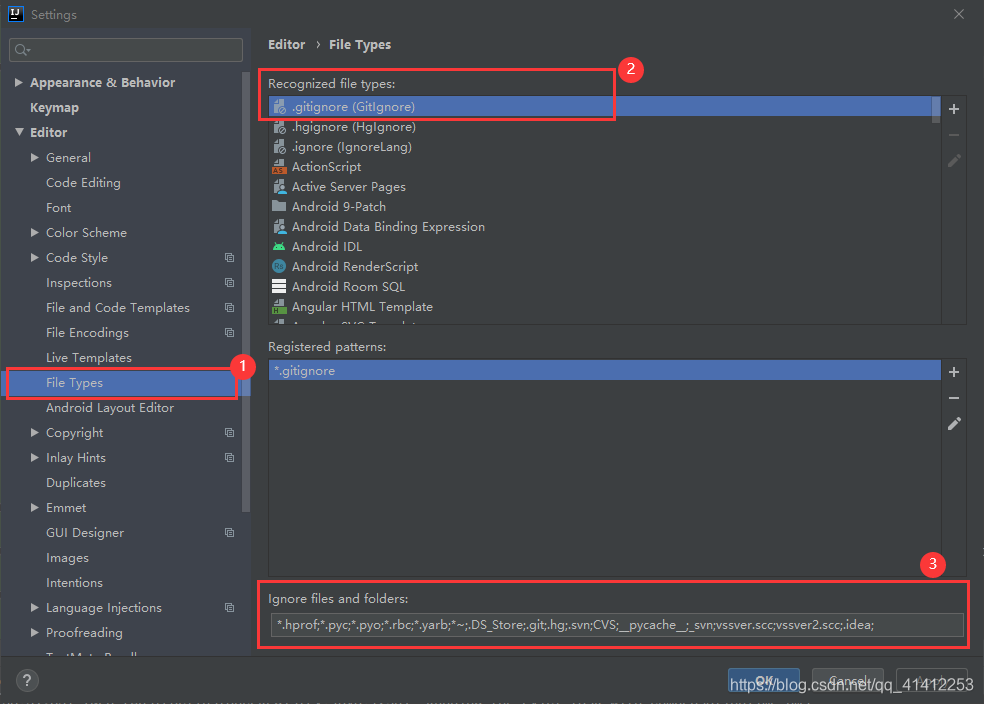This screenshot has height=704, width=984.
Task: Click project-level icon next to File Encodings
Action: [x=230, y=333]
